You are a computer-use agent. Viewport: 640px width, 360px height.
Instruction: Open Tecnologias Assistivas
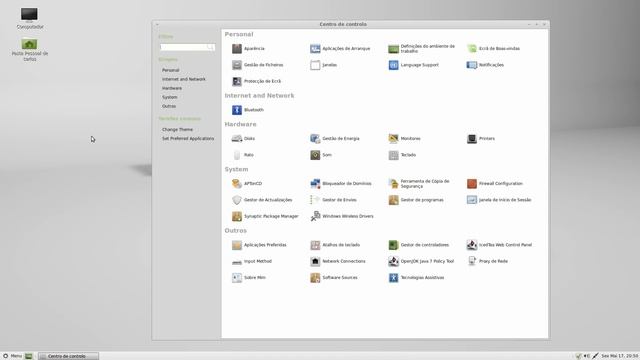coord(416,277)
